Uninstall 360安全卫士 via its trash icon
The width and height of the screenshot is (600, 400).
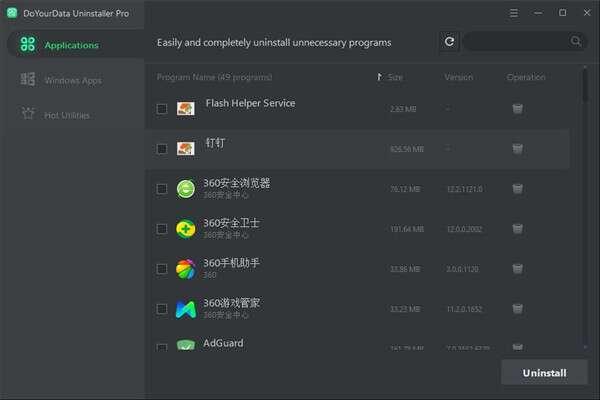(517, 228)
